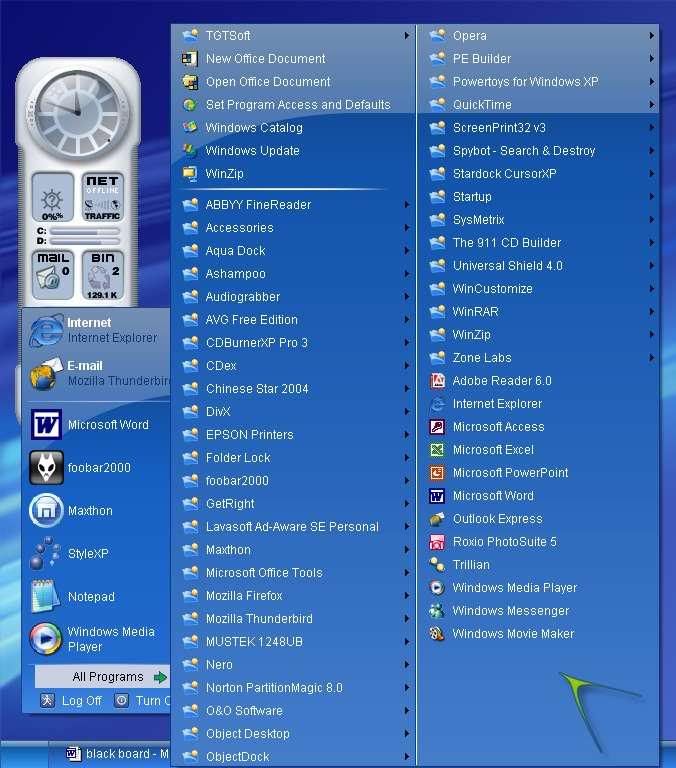Expand the QuickTime submenu arrow
The width and height of the screenshot is (676, 768).
click(x=652, y=104)
